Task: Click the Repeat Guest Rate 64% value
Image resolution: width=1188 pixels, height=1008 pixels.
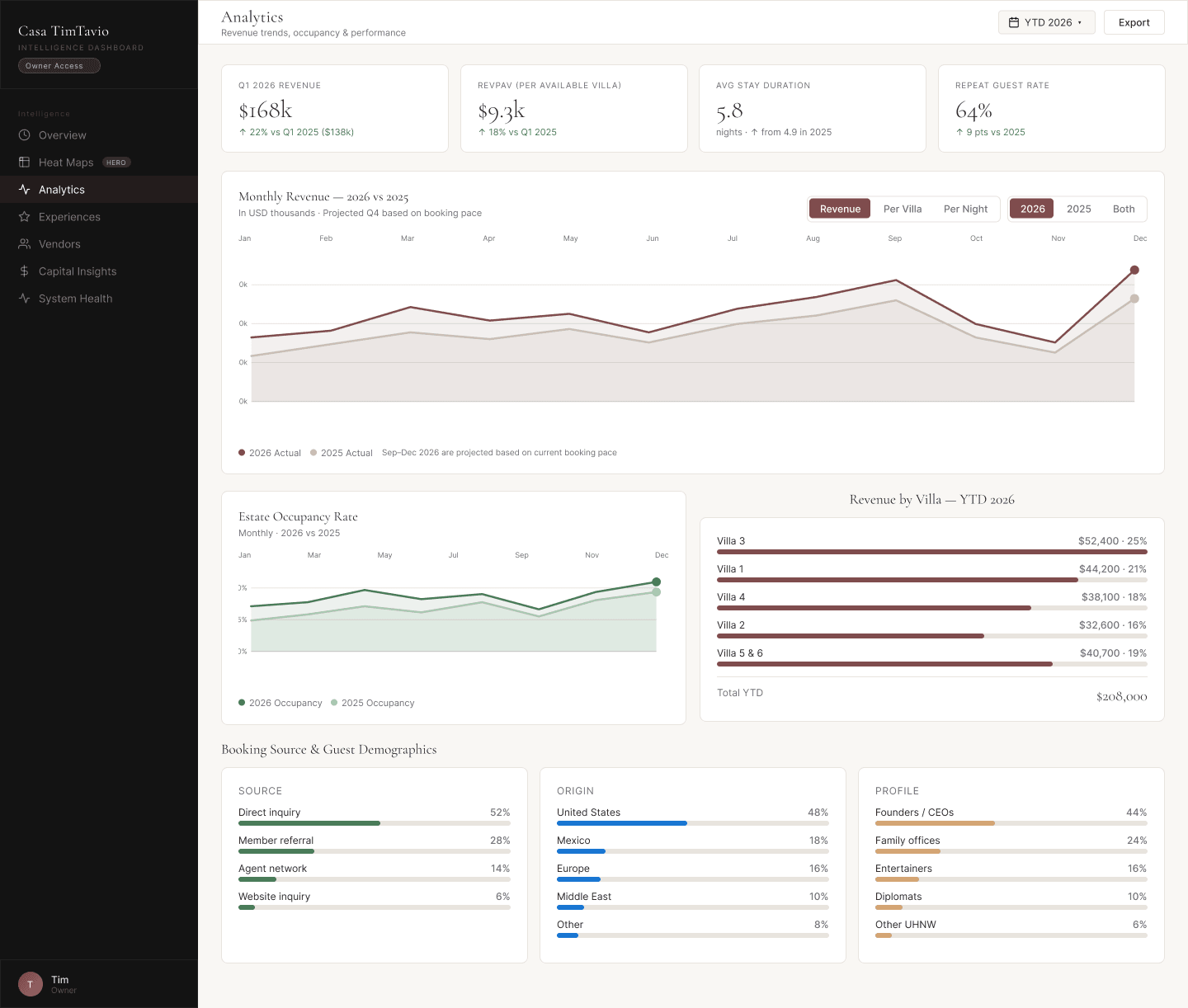Action: (x=973, y=111)
